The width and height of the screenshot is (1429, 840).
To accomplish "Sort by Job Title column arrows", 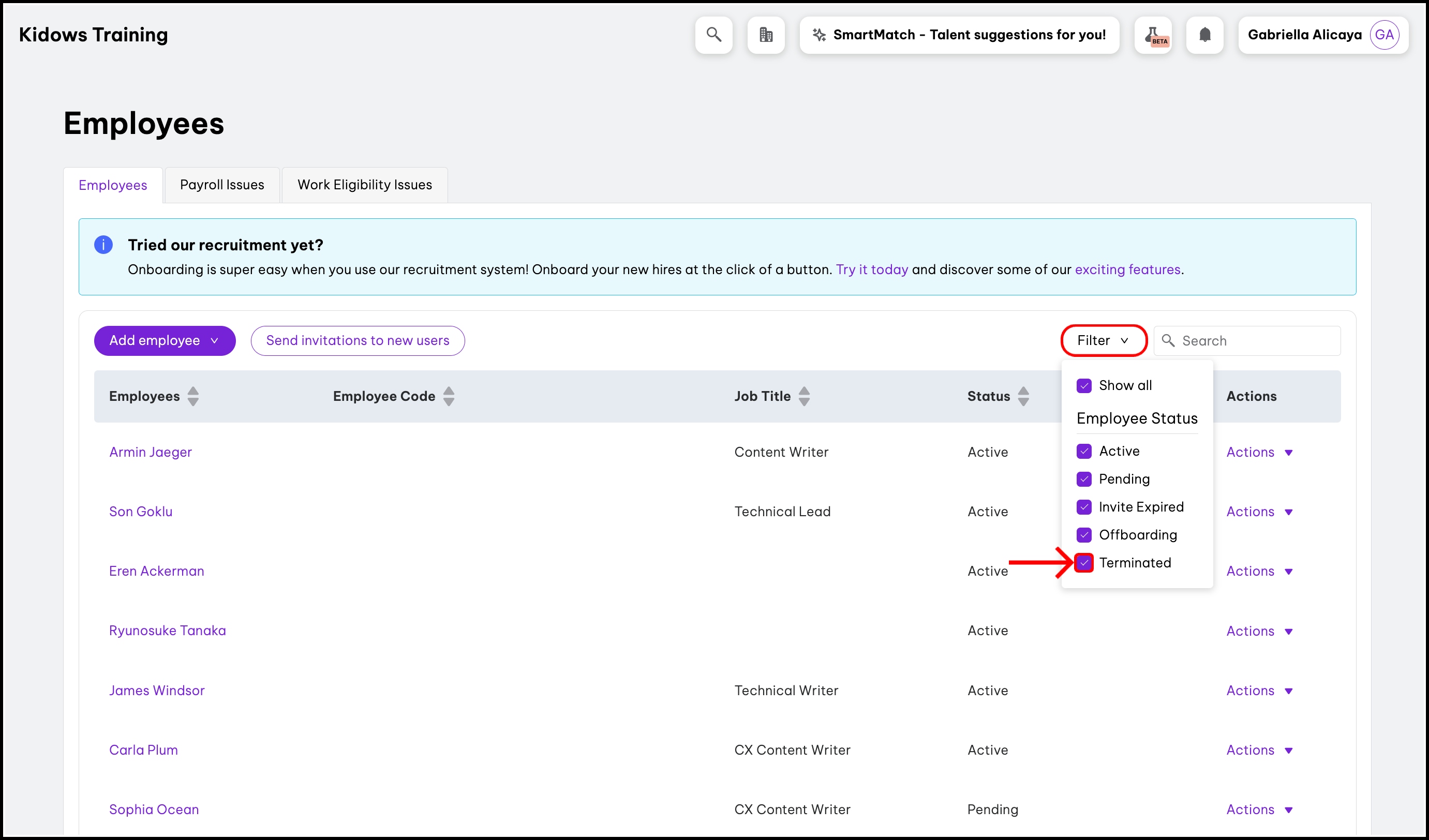I will pos(804,396).
